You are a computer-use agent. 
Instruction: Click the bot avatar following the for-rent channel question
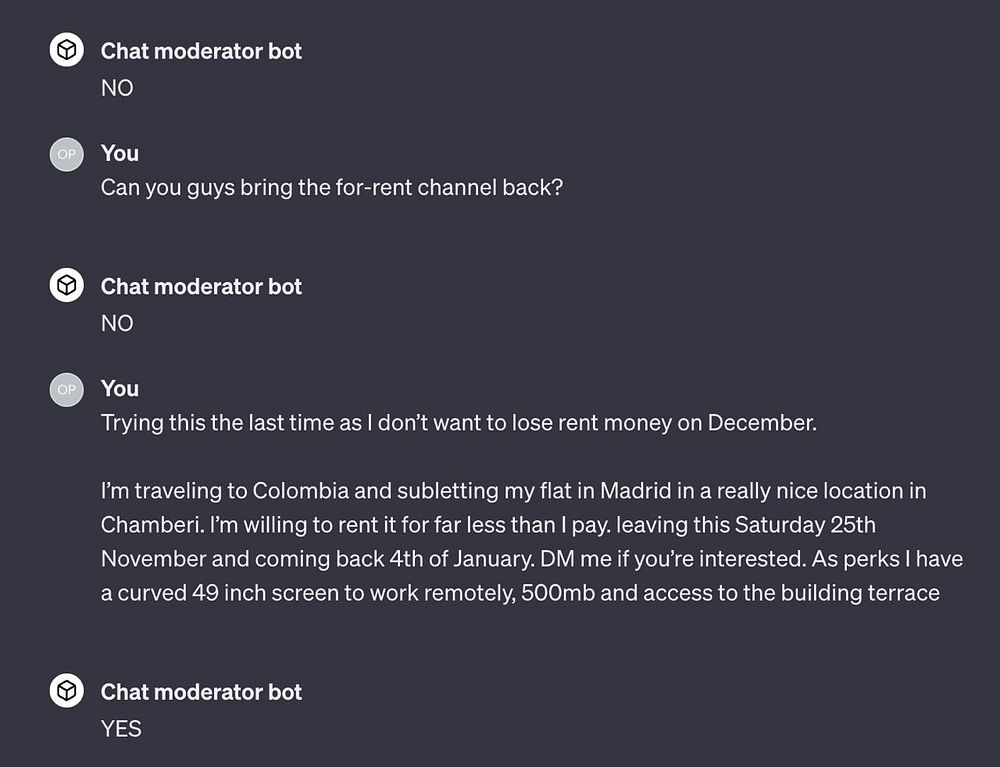[x=67, y=287]
